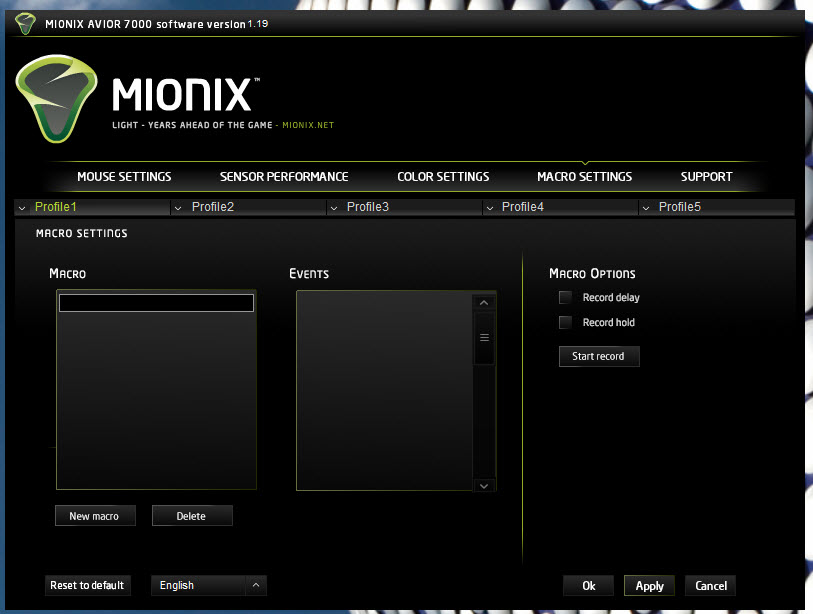Switch to the Mouse Settings tab
This screenshot has width=813, height=614.
pos(124,177)
